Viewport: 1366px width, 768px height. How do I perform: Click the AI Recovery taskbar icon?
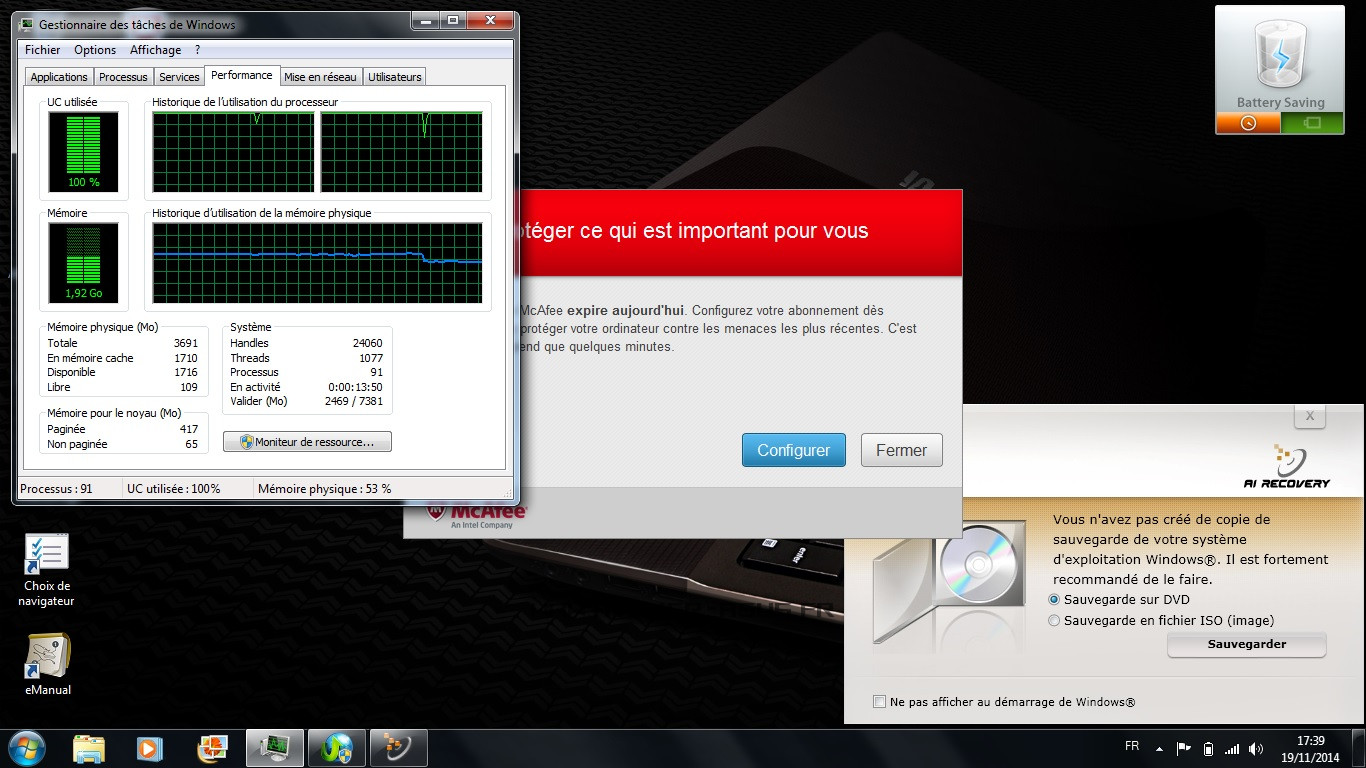click(398, 748)
